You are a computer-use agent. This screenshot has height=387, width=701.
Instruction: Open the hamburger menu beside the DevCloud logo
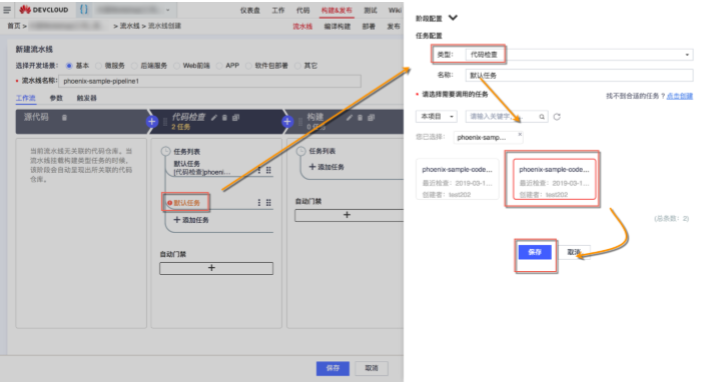click(x=7, y=9)
